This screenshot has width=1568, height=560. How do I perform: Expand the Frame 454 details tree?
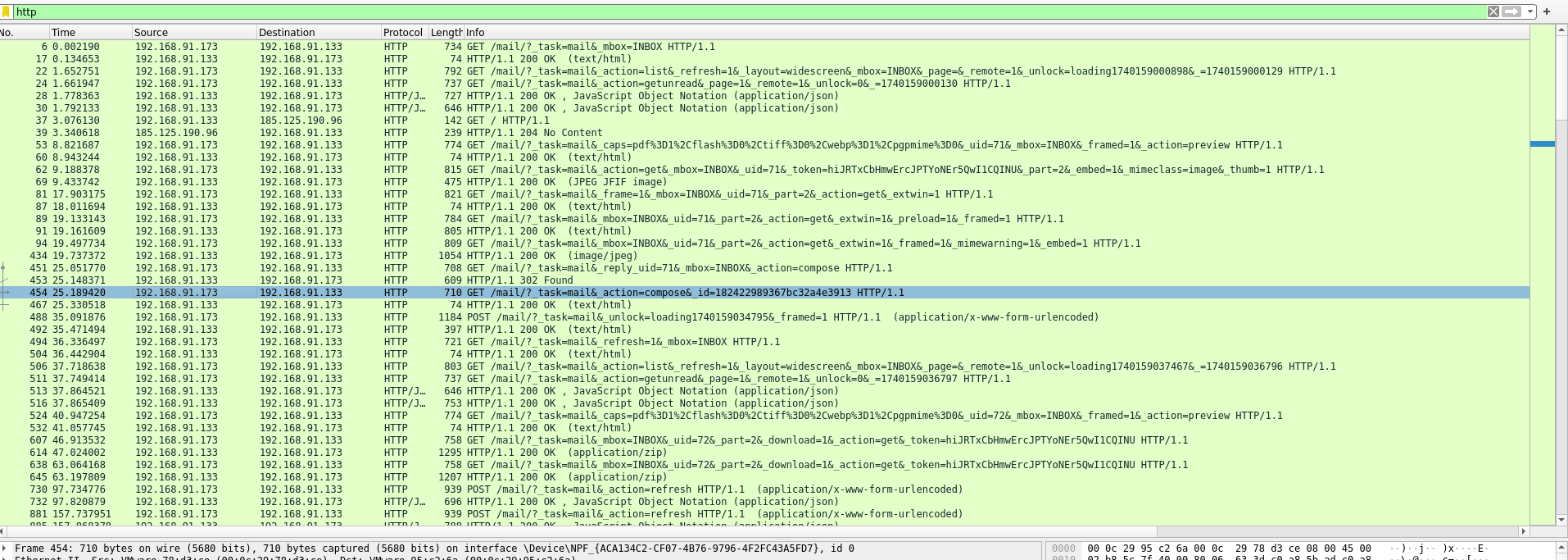click(x=4, y=549)
